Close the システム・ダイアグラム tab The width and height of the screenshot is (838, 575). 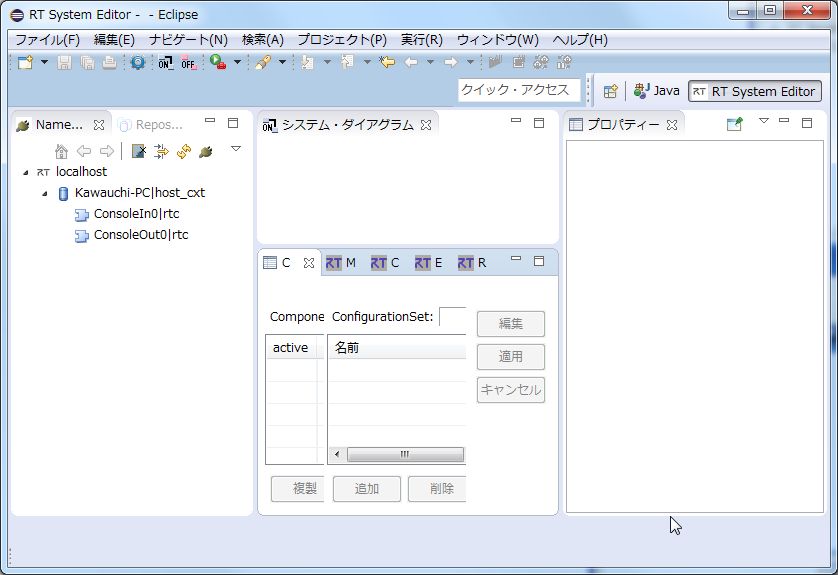pyautogui.click(x=426, y=125)
